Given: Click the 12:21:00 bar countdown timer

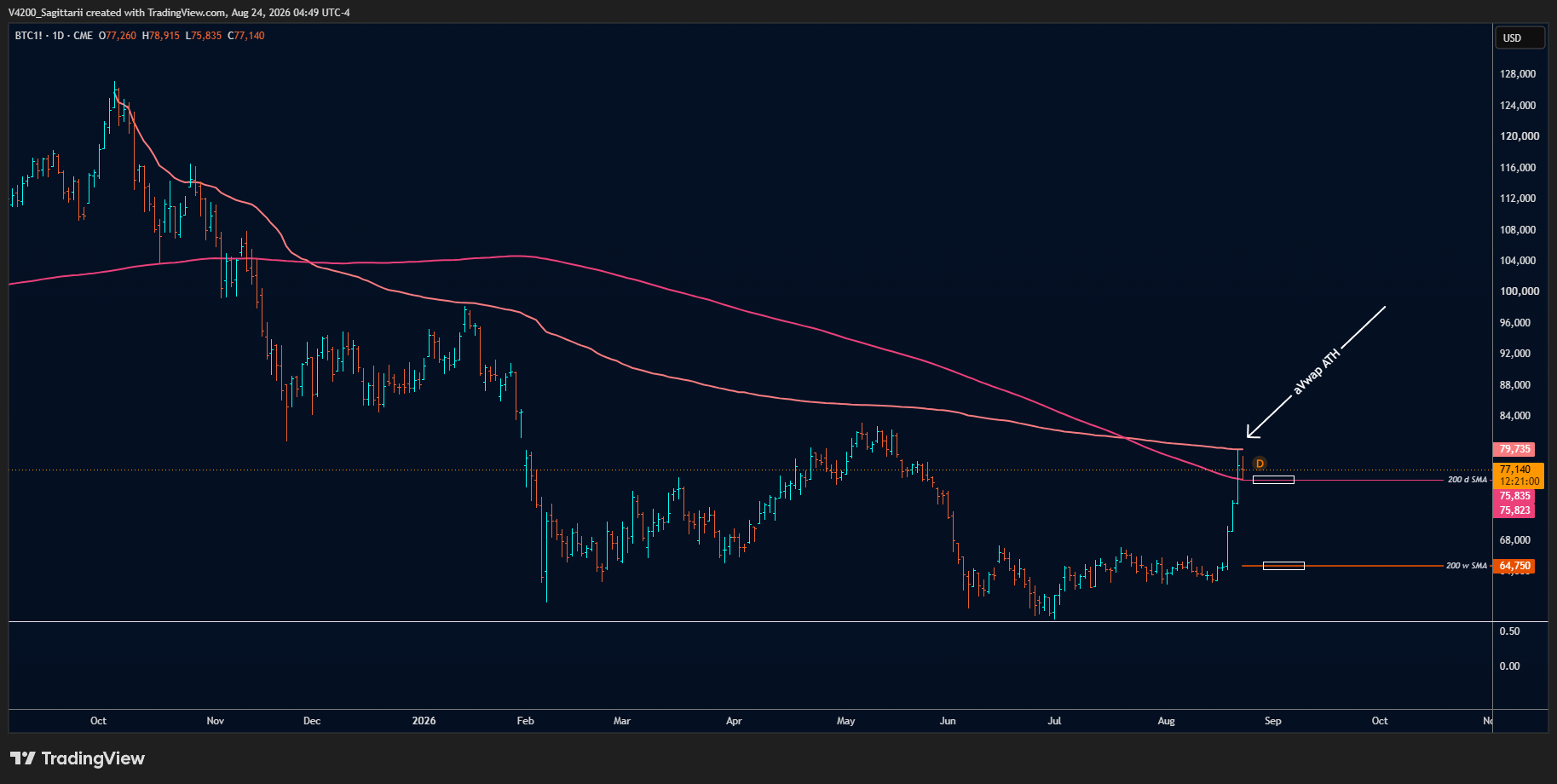Looking at the screenshot, I should [x=1518, y=481].
